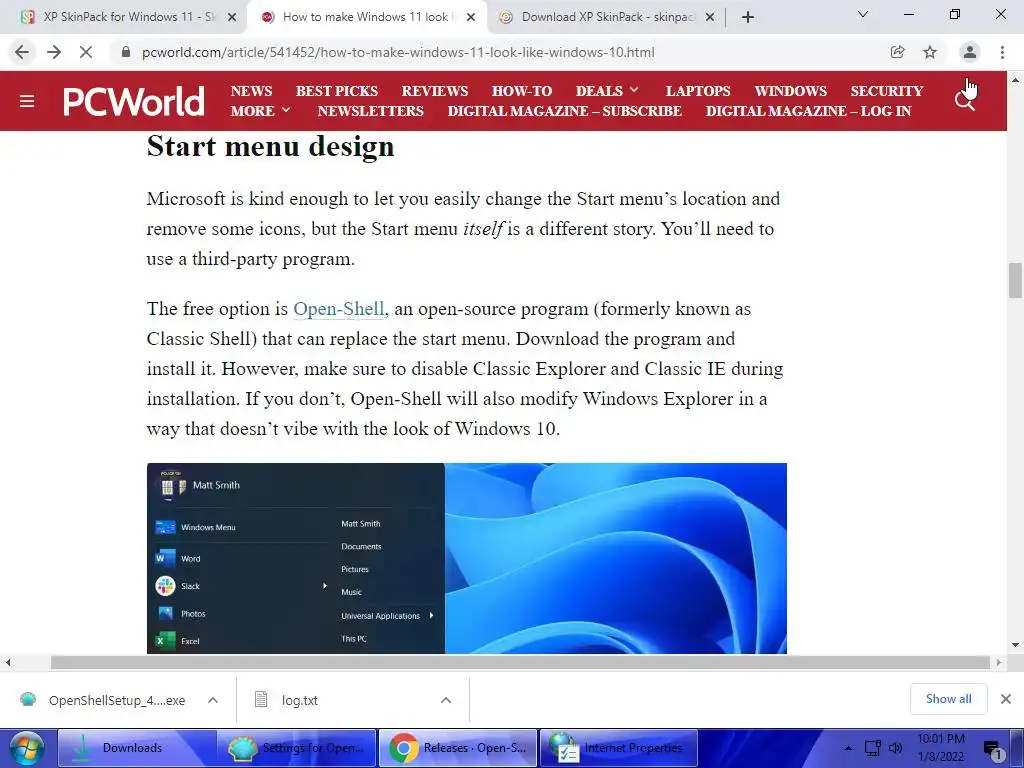The height and width of the screenshot is (768, 1024).
Task: Open the Chrome three-dot menu
Action: [x=1002, y=52]
